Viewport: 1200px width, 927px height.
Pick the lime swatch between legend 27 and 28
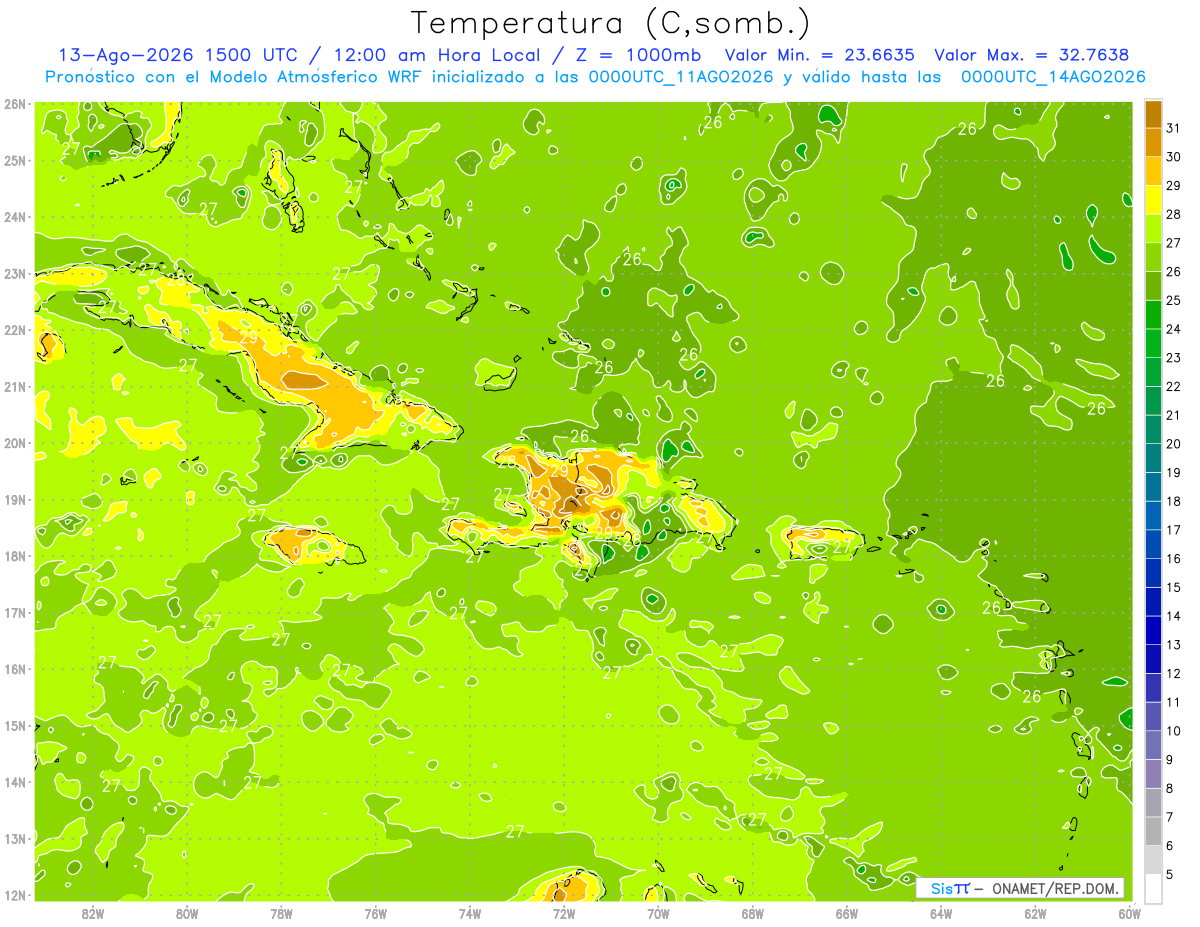[1153, 228]
